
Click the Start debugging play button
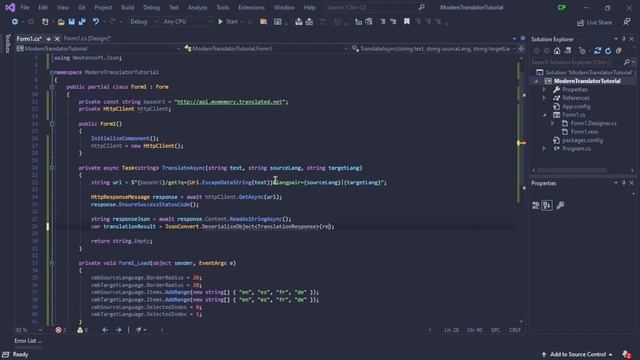(x=220, y=22)
